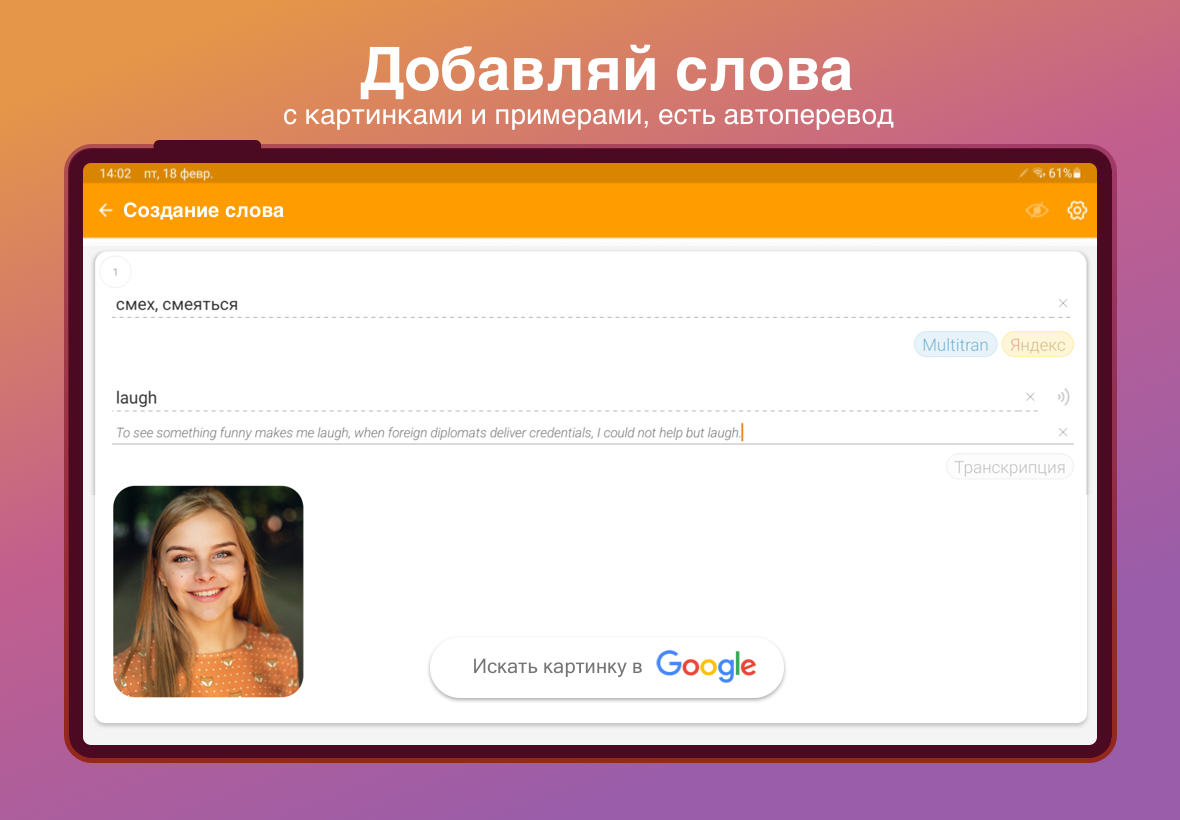Select the woman photo thumbnail
The image size is (1180, 820).
208,591
